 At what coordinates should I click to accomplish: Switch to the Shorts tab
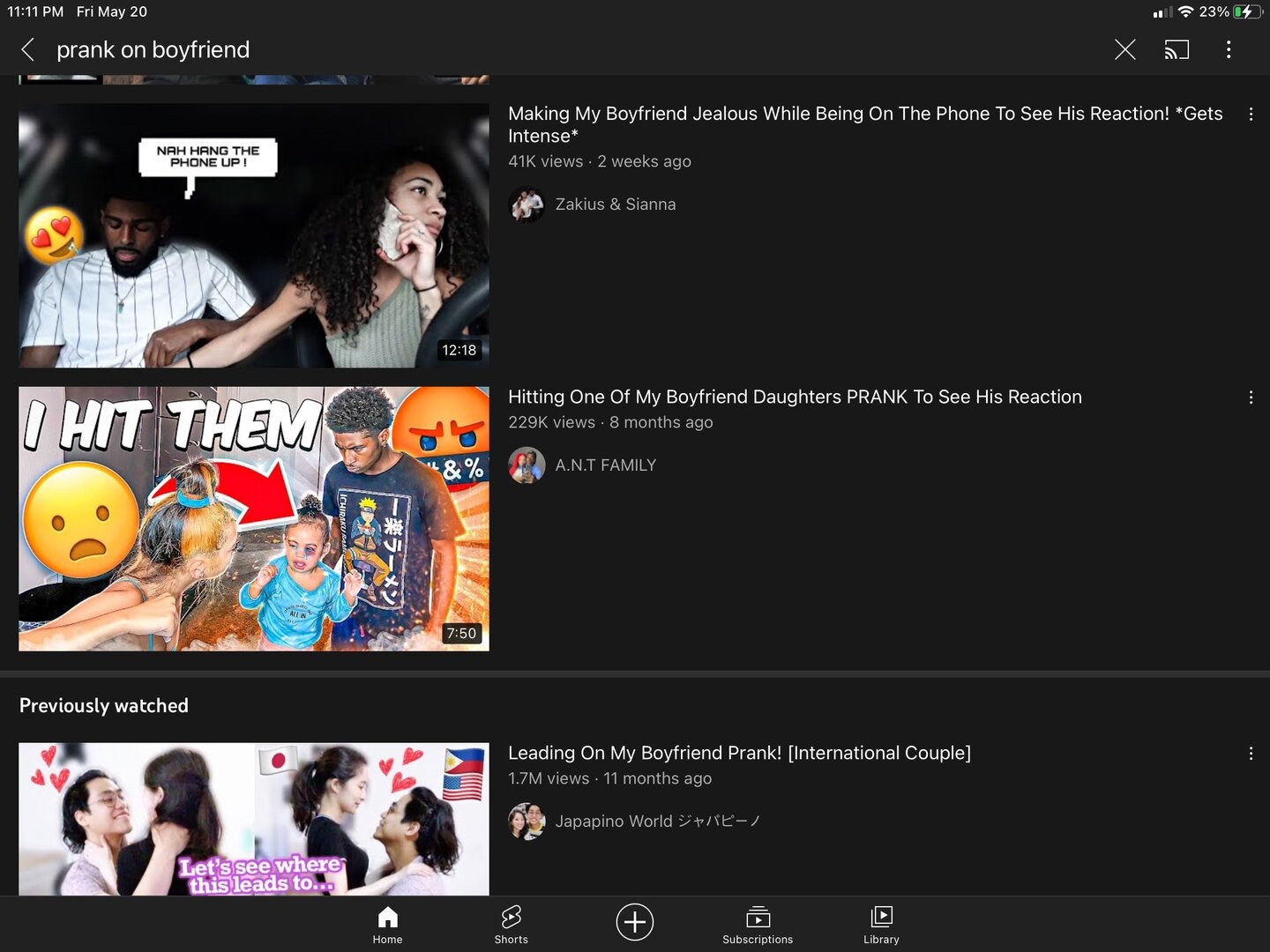click(511, 925)
